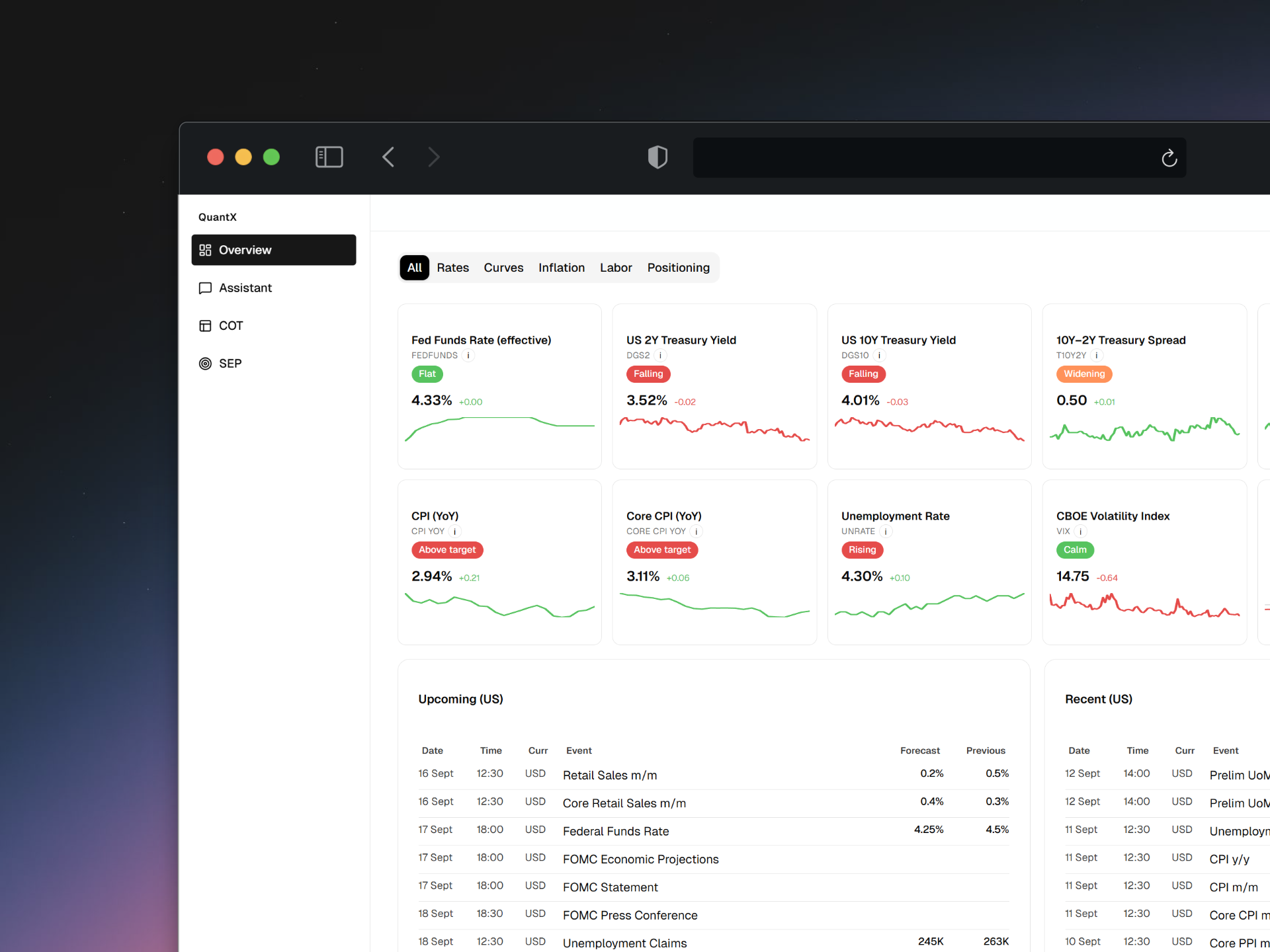Click the browser forward arrow
This screenshot has height=952, width=1270.
(x=434, y=157)
